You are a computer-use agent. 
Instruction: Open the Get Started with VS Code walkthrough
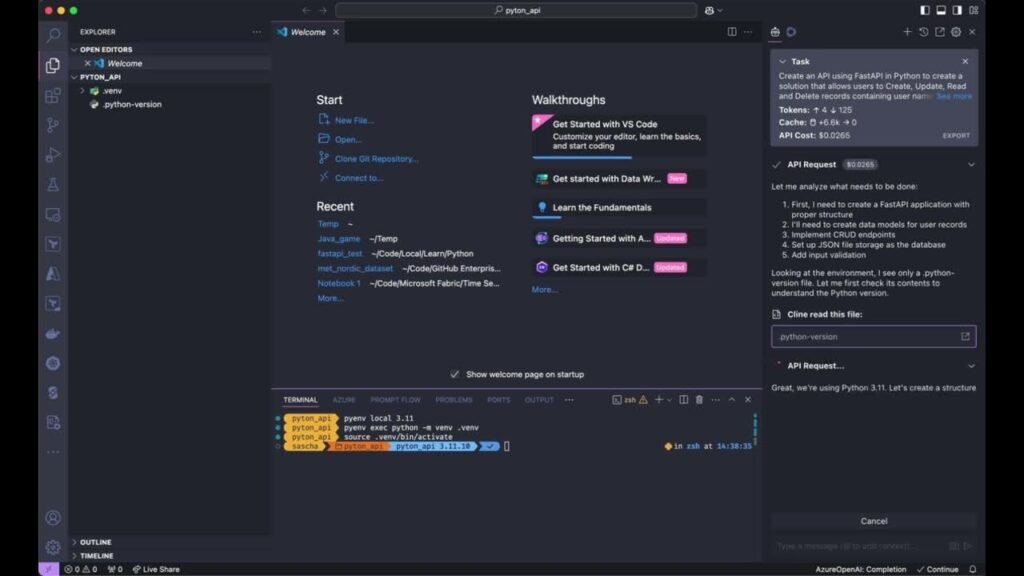[618, 135]
